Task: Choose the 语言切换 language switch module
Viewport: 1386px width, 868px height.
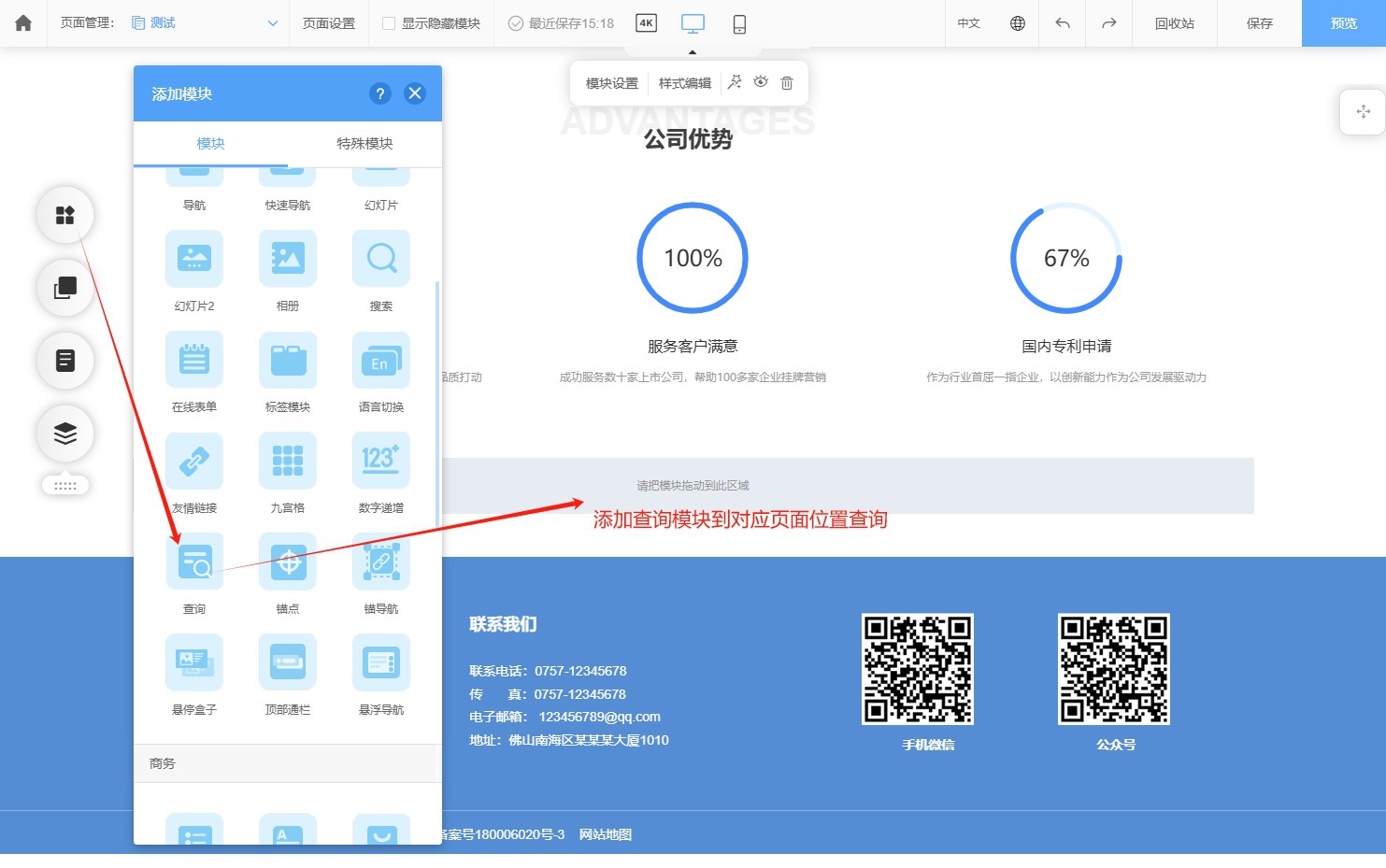Action: tap(381, 360)
